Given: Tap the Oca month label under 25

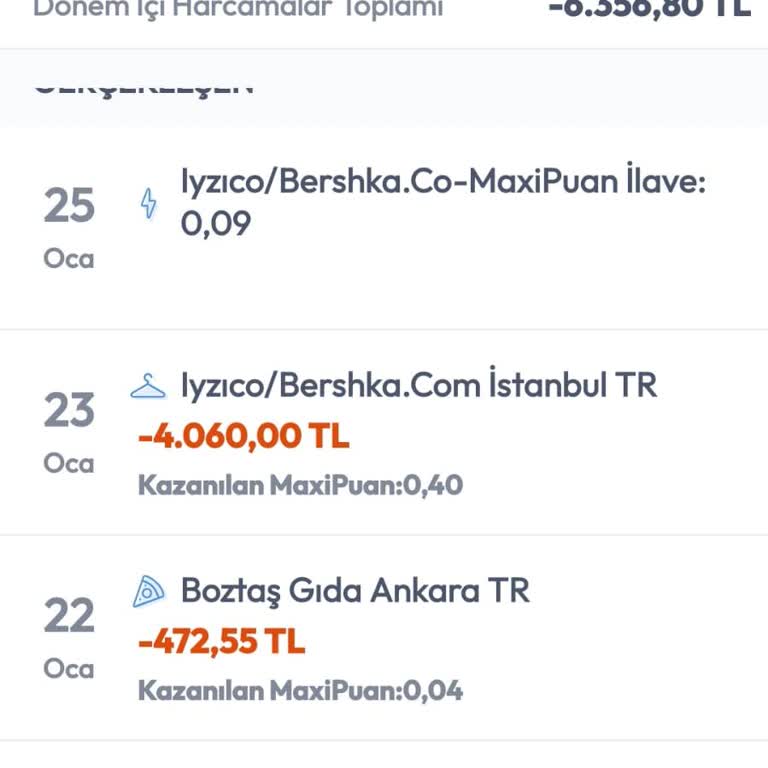Looking at the screenshot, I should point(69,259).
